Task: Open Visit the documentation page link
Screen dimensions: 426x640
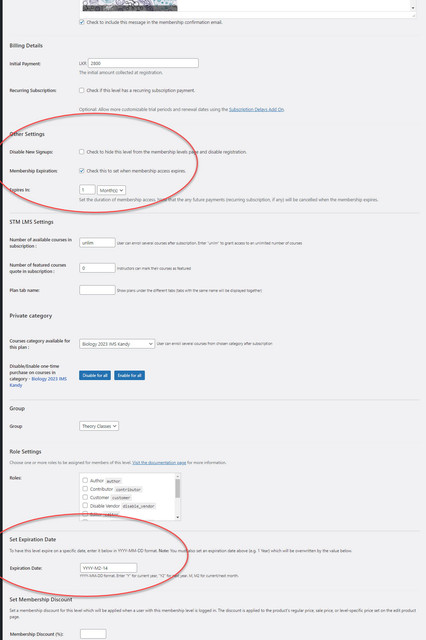Action: [x=159, y=462]
